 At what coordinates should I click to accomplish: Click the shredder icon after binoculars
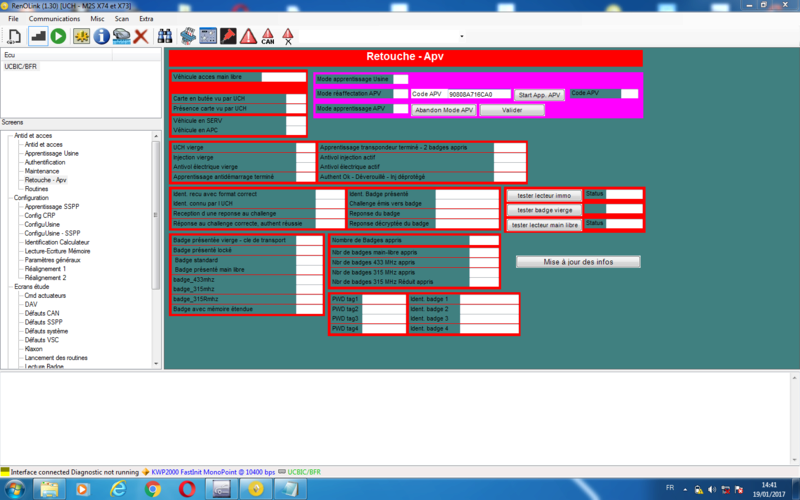click(x=188, y=36)
